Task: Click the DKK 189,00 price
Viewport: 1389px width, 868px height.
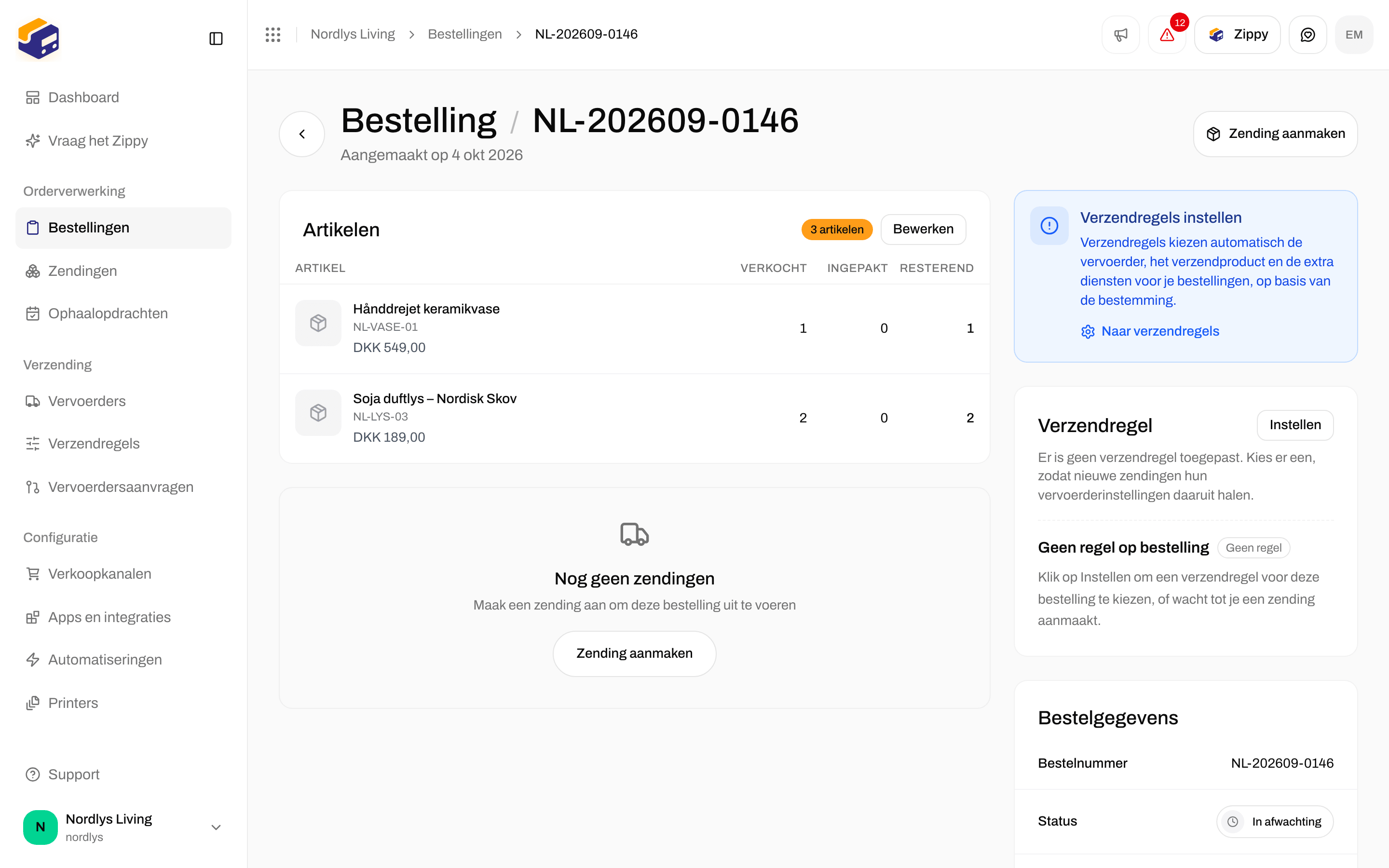Action: (389, 437)
